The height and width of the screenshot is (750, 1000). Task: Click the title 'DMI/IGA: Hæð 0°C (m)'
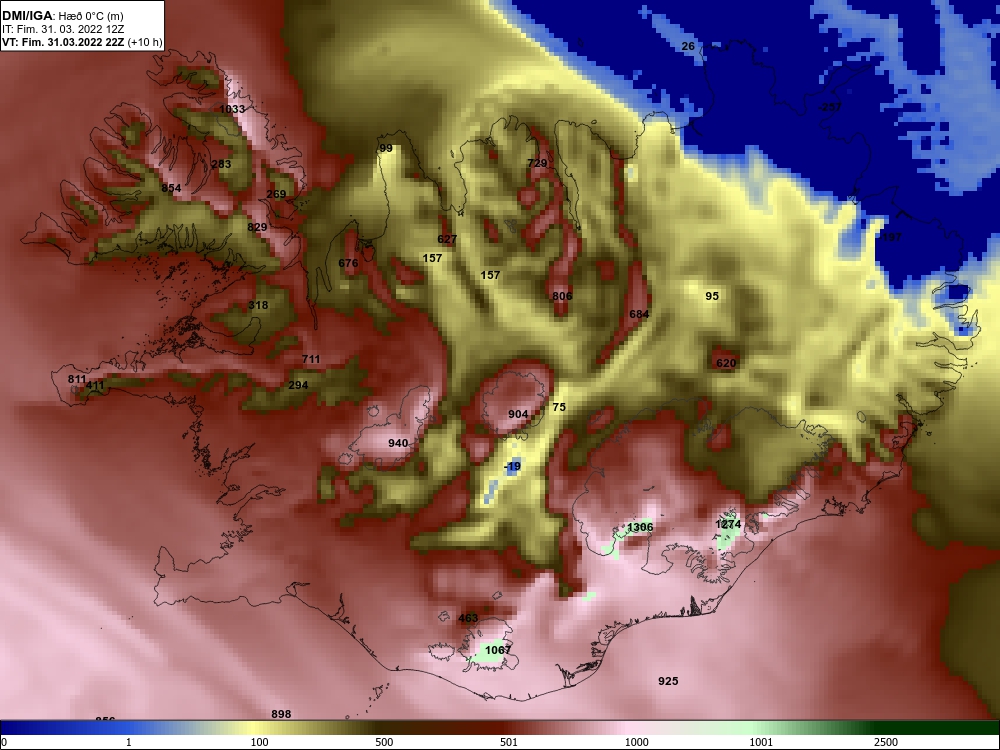(62, 16)
